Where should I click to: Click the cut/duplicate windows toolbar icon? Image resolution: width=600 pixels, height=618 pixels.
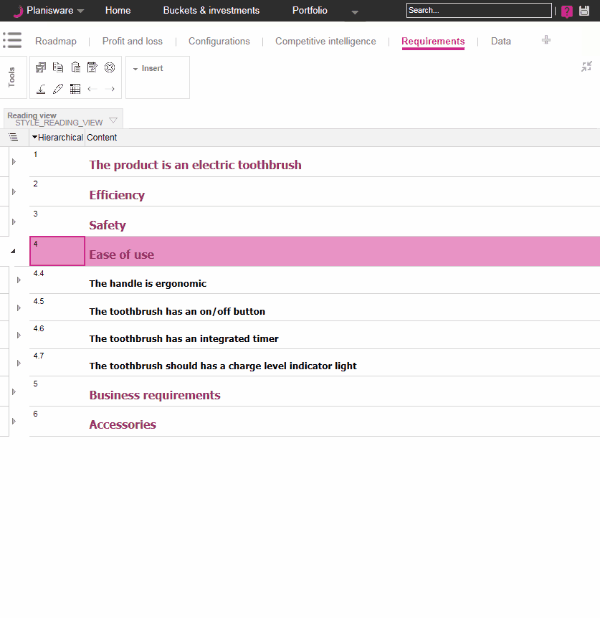click(x=41, y=68)
